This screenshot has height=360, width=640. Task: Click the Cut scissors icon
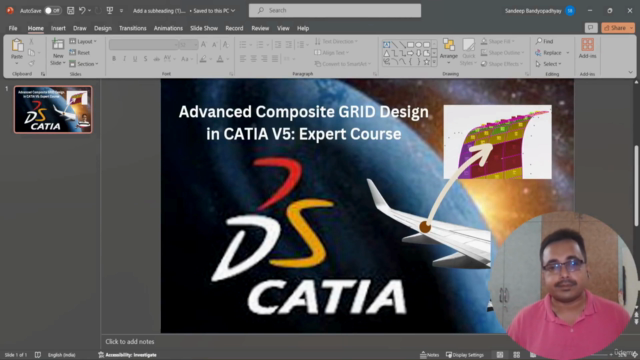point(31,42)
